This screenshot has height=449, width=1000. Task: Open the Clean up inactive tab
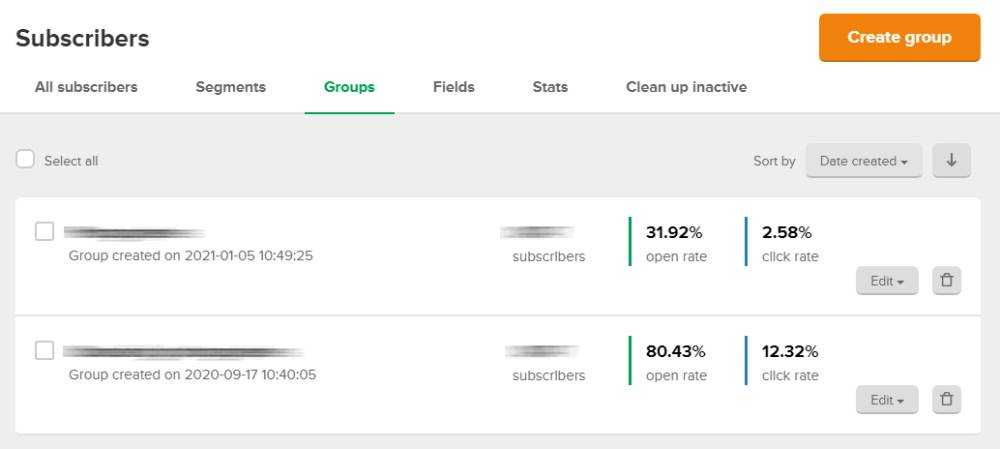click(686, 87)
